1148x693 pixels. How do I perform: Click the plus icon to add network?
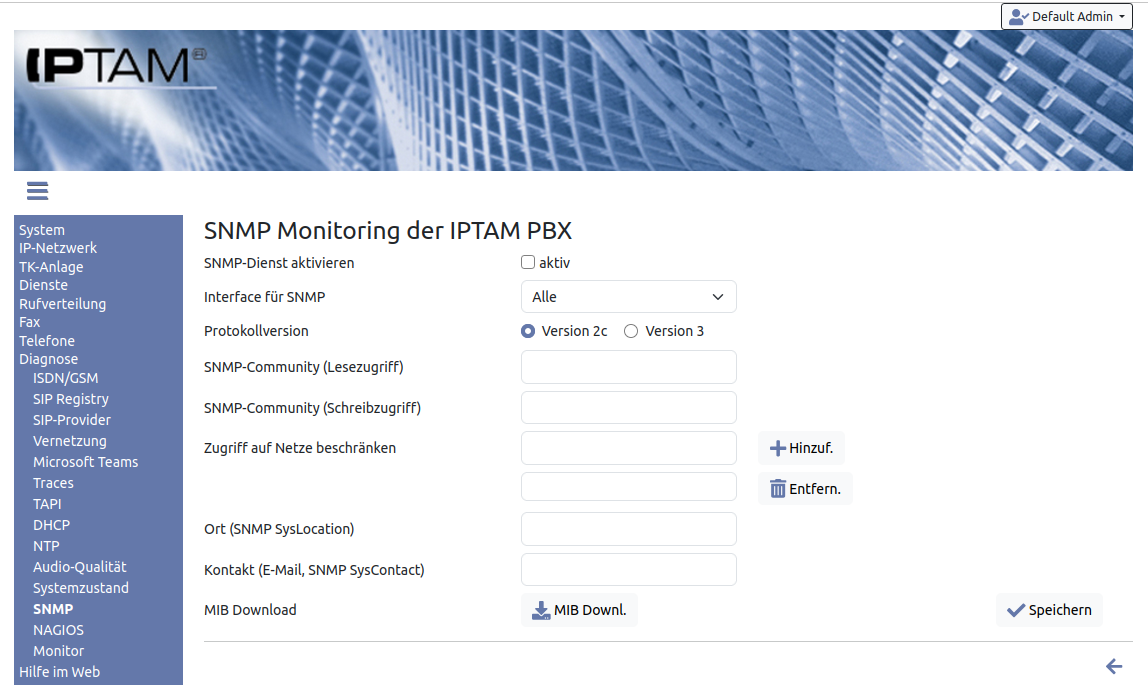pyautogui.click(x=777, y=449)
